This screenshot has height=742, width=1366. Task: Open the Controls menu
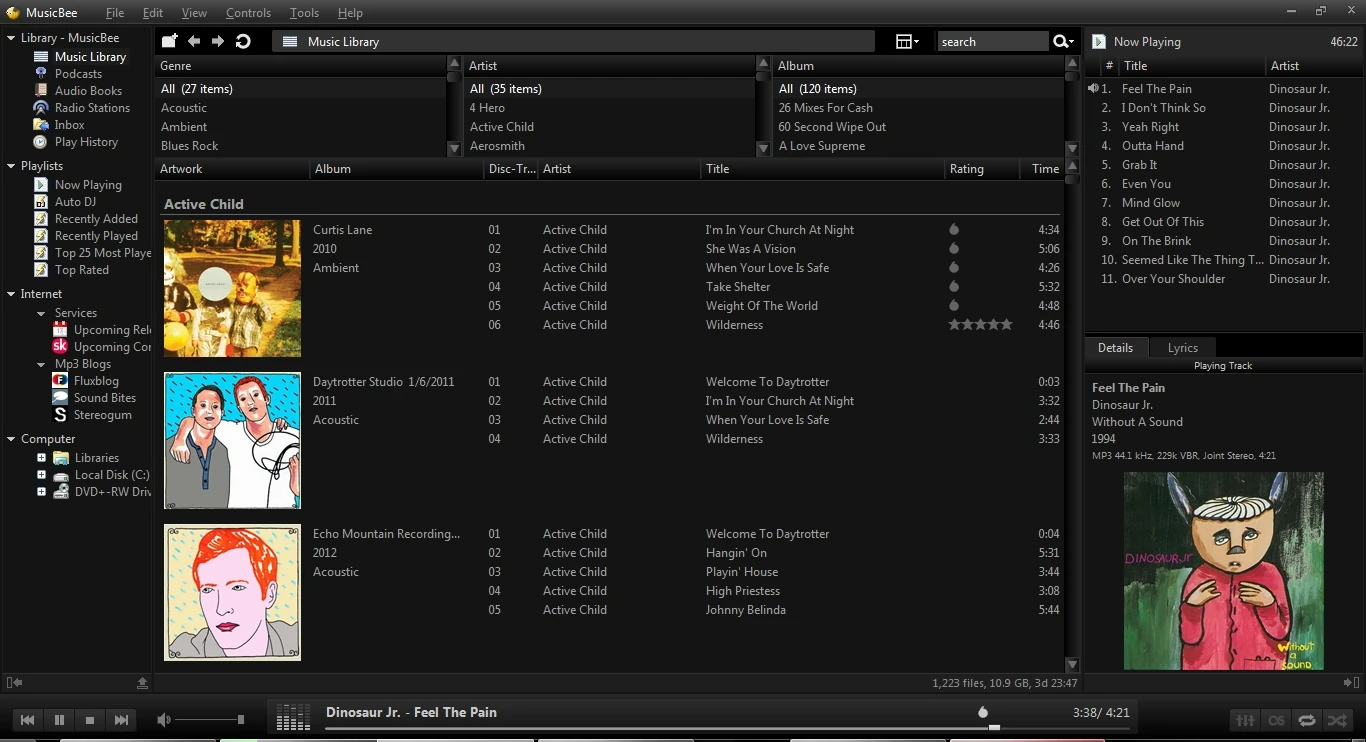[x=248, y=13]
